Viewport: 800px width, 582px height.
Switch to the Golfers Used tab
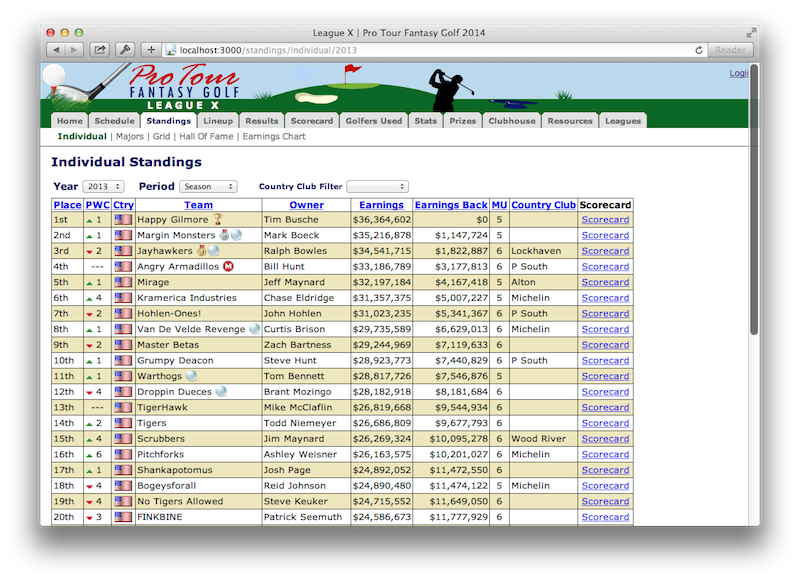click(x=374, y=121)
